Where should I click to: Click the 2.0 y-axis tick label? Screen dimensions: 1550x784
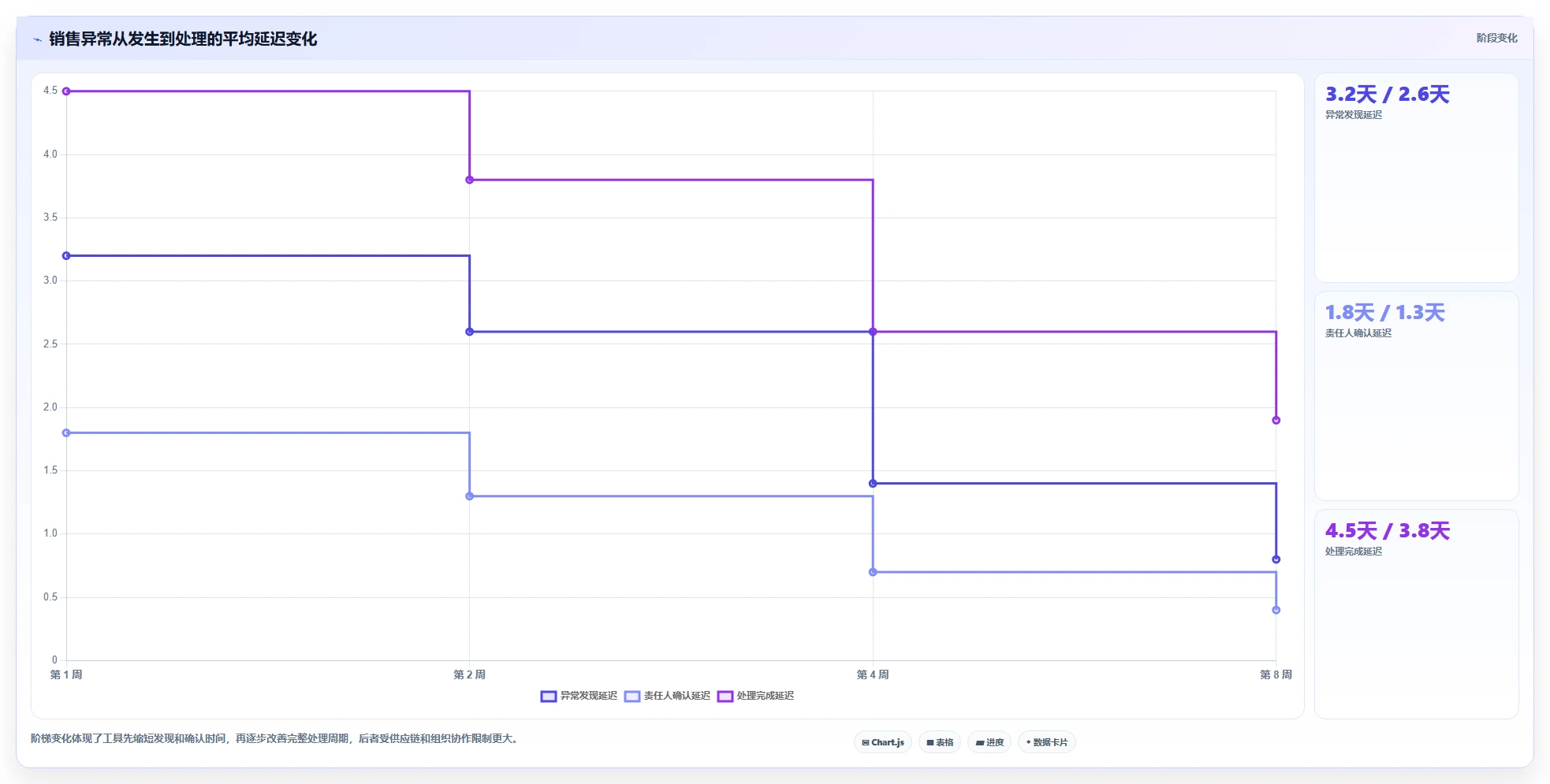tap(50, 407)
